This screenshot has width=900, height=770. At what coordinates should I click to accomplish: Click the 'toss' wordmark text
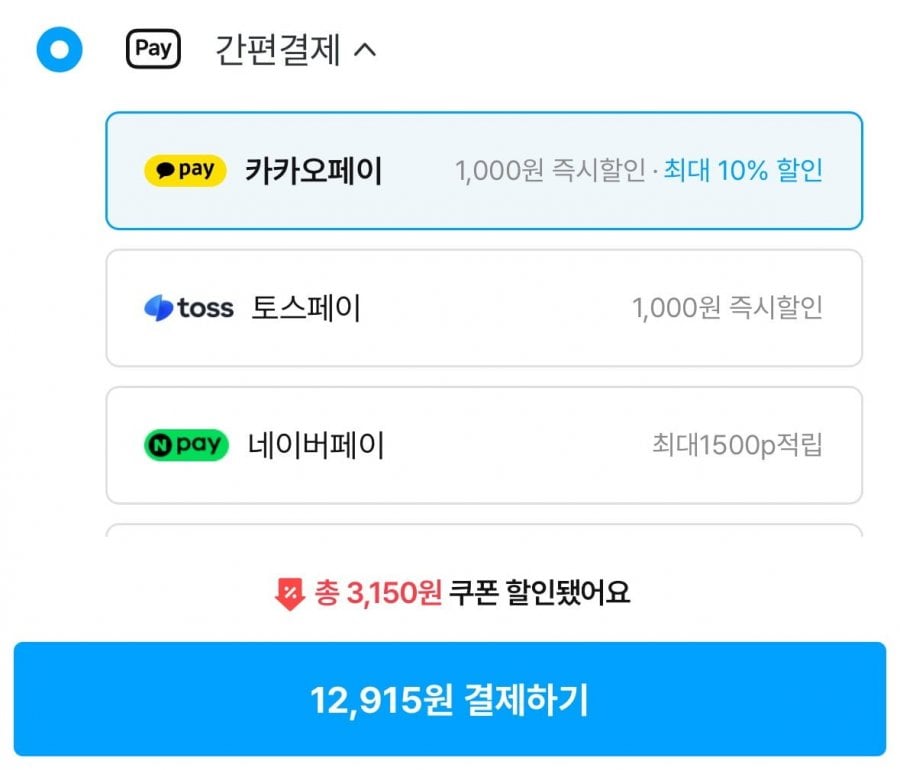click(205, 308)
